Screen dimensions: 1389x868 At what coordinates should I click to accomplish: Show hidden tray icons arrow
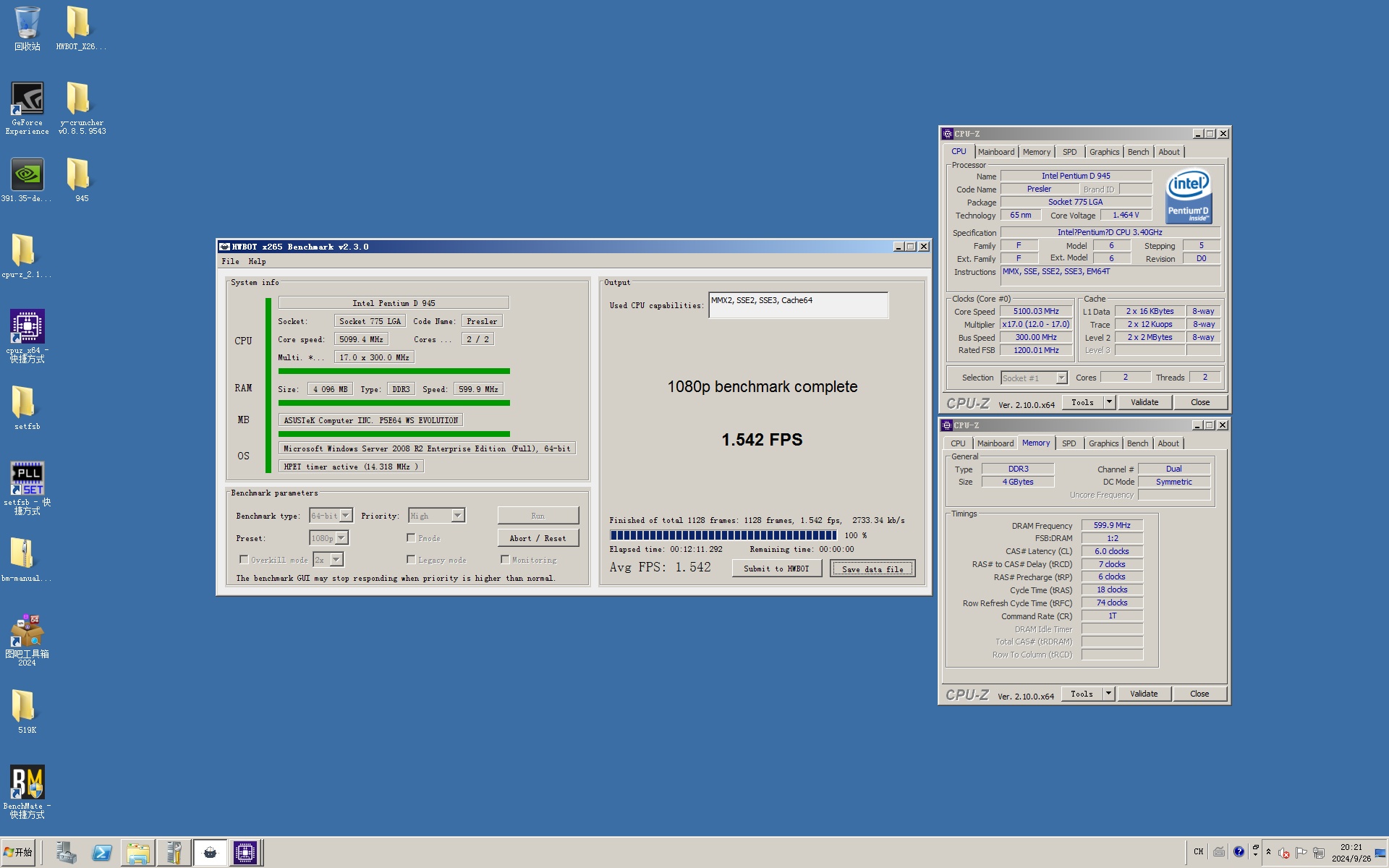(1269, 852)
